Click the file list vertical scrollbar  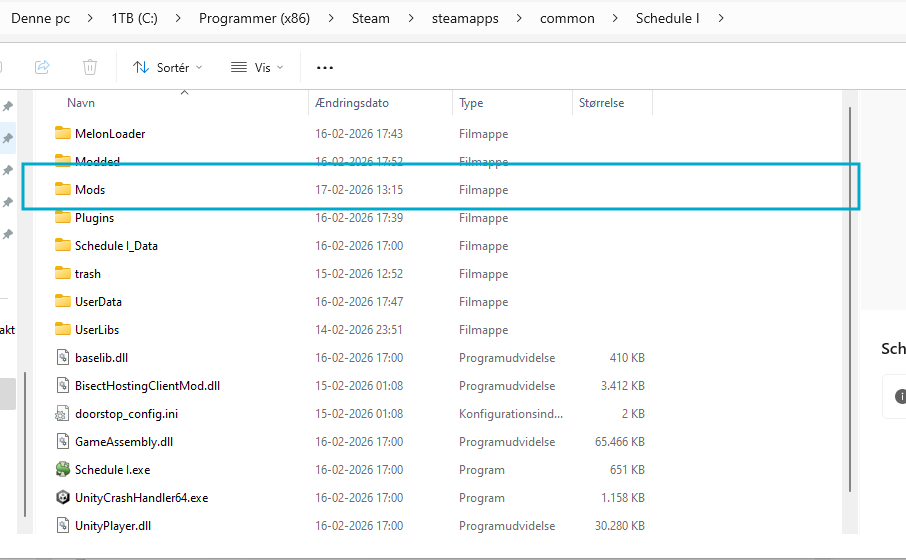coord(850,299)
